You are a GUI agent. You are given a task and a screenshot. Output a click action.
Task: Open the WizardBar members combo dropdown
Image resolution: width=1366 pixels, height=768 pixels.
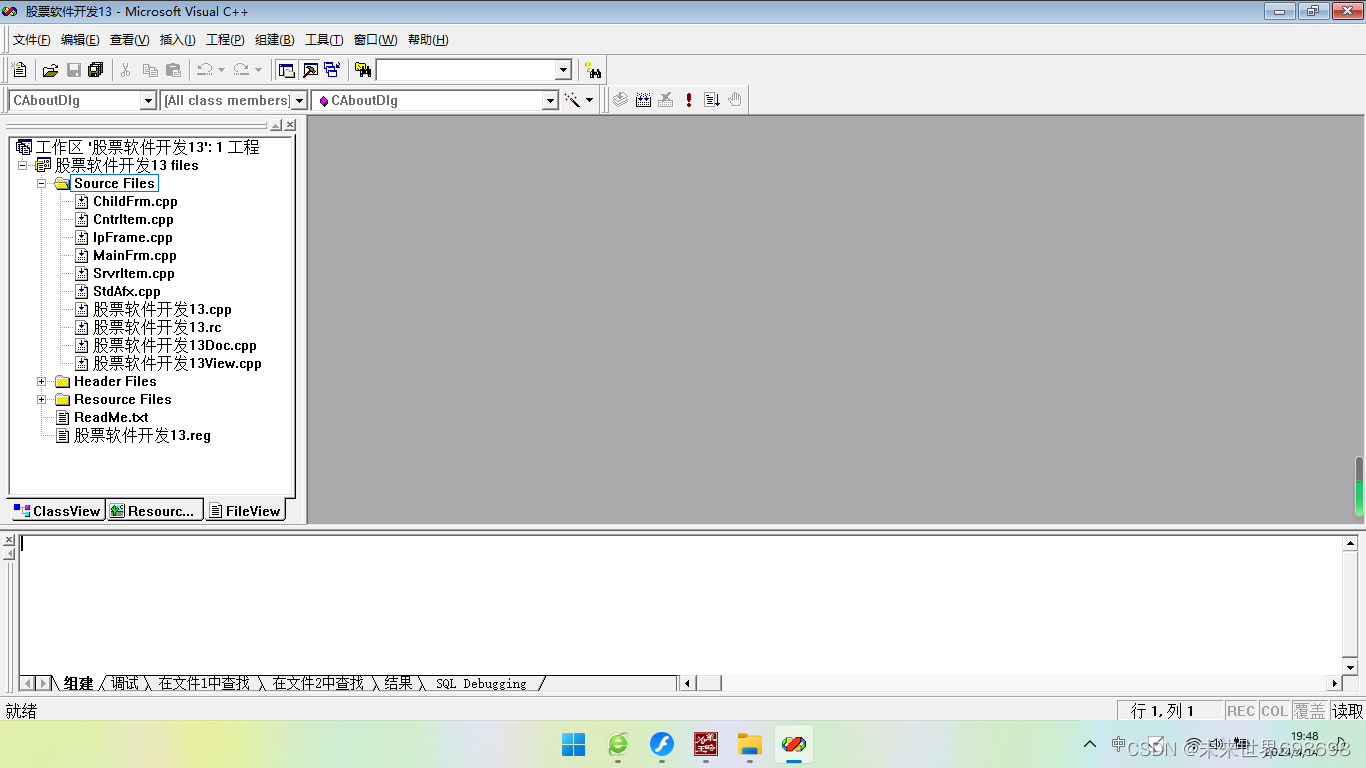550,100
